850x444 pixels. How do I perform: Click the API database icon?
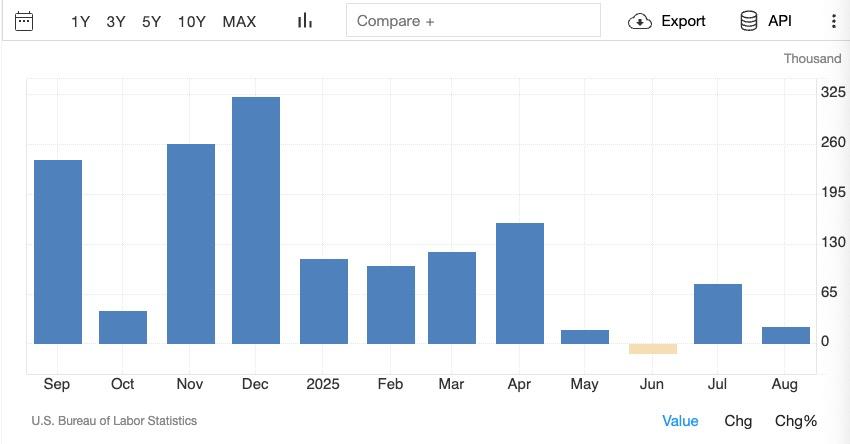pos(748,21)
